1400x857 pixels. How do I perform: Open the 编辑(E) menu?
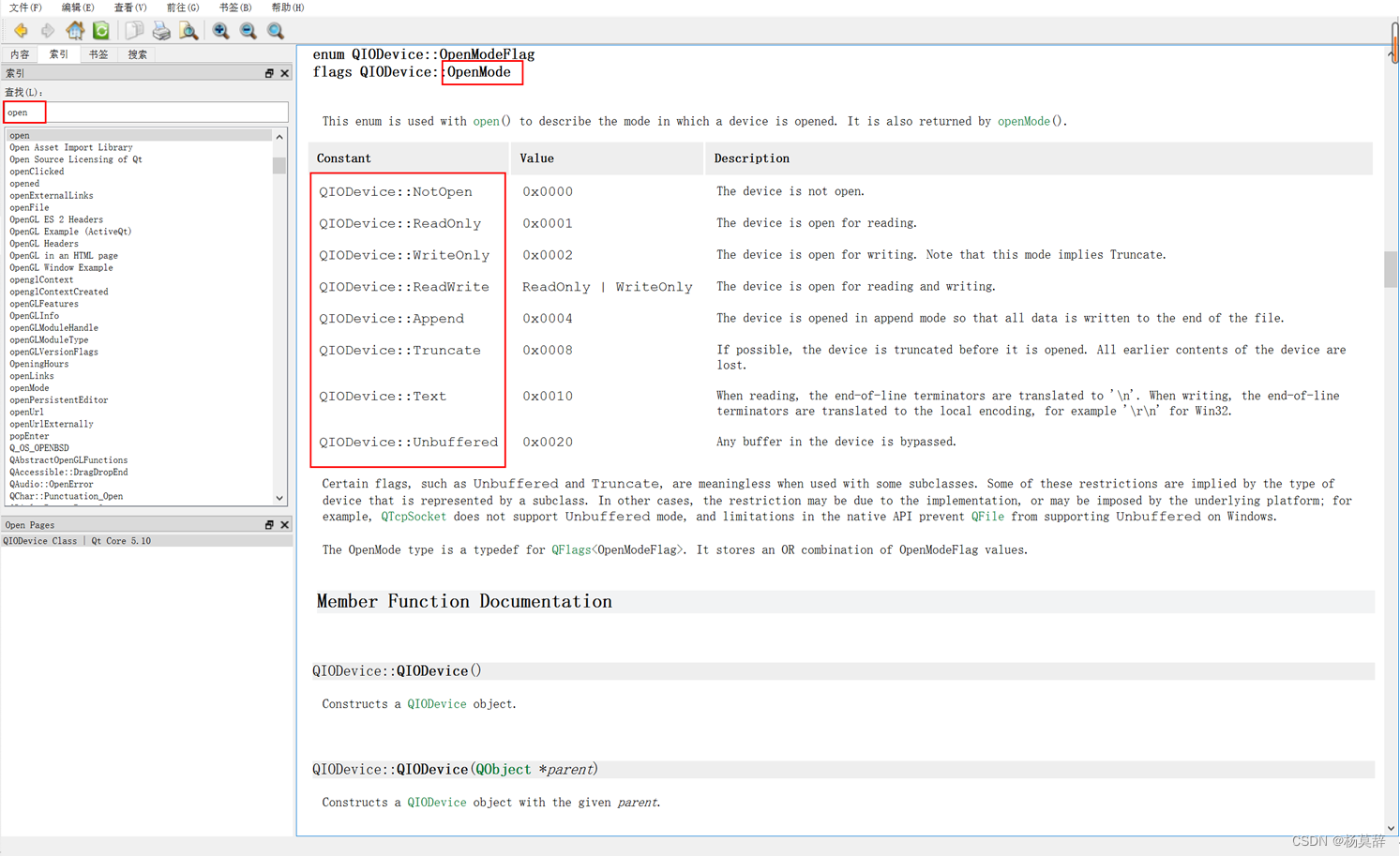(78, 8)
